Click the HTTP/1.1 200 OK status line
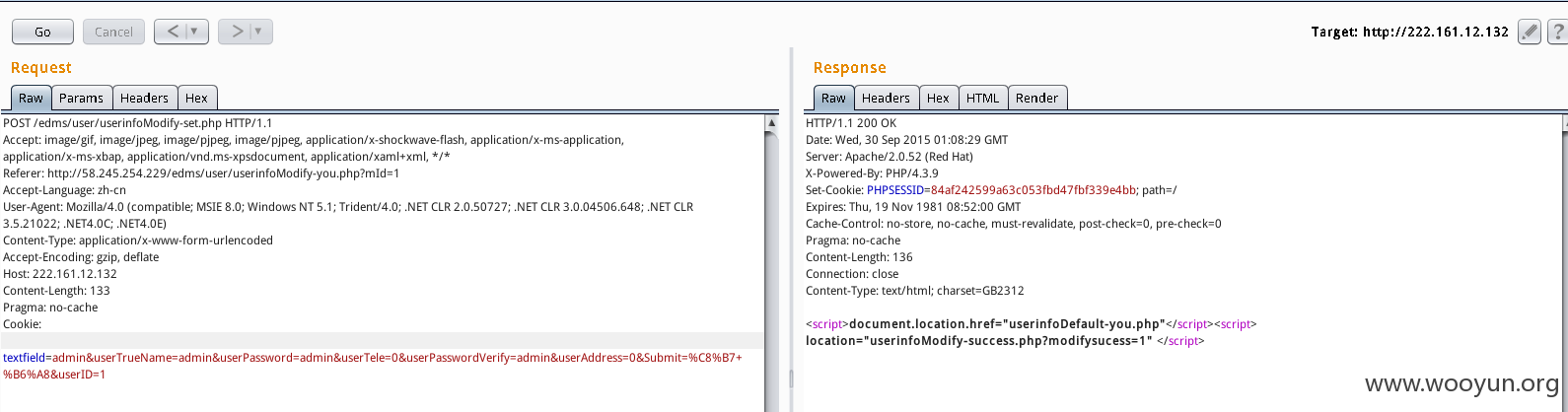 pos(851,123)
